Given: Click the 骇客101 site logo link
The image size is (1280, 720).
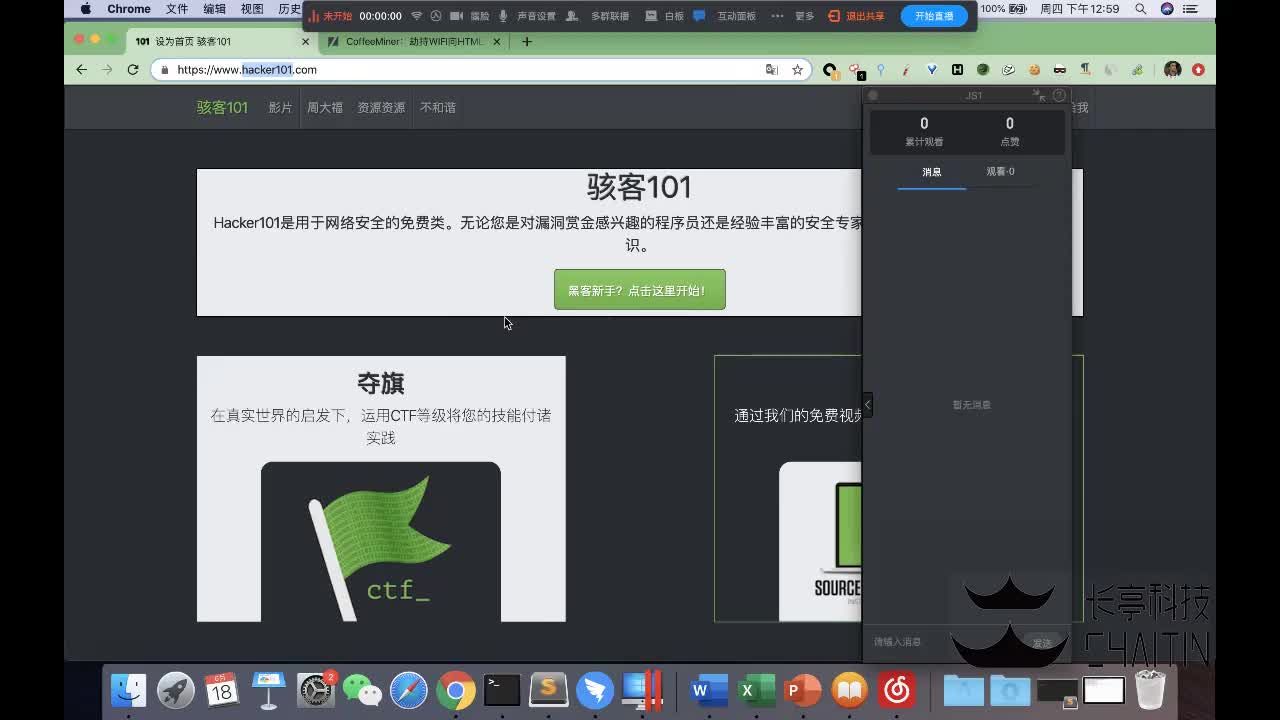Looking at the screenshot, I should (222, 107).
